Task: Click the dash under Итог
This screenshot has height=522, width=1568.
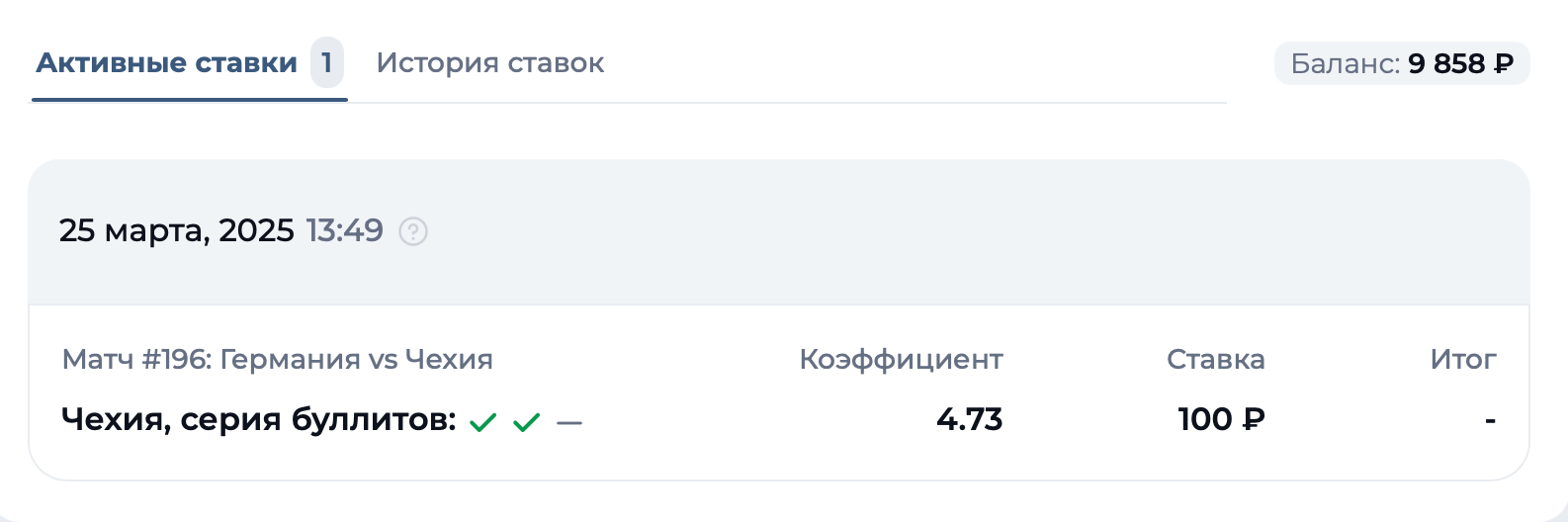Action: pos(1490,421)
